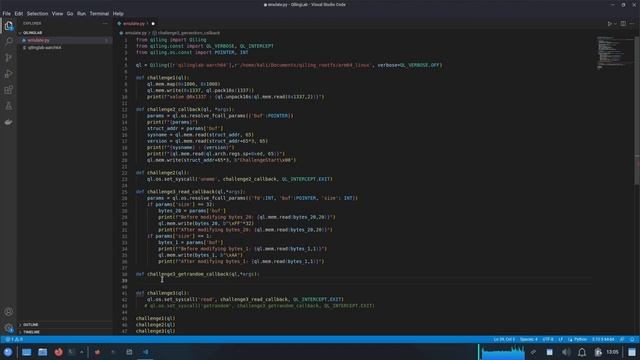The image size is (640, 360).
Task: Open the Help menu
Action: click(x=118, y=13)
